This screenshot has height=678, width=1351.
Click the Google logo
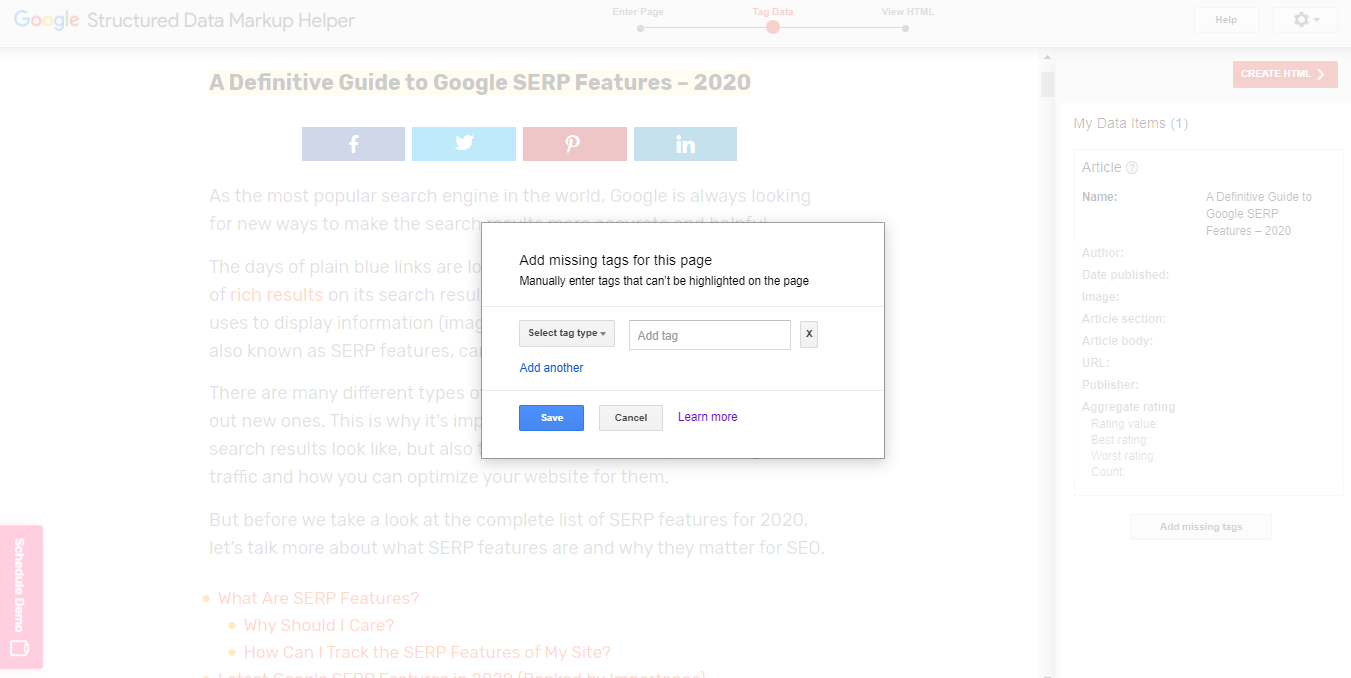(x=46, y=20)
